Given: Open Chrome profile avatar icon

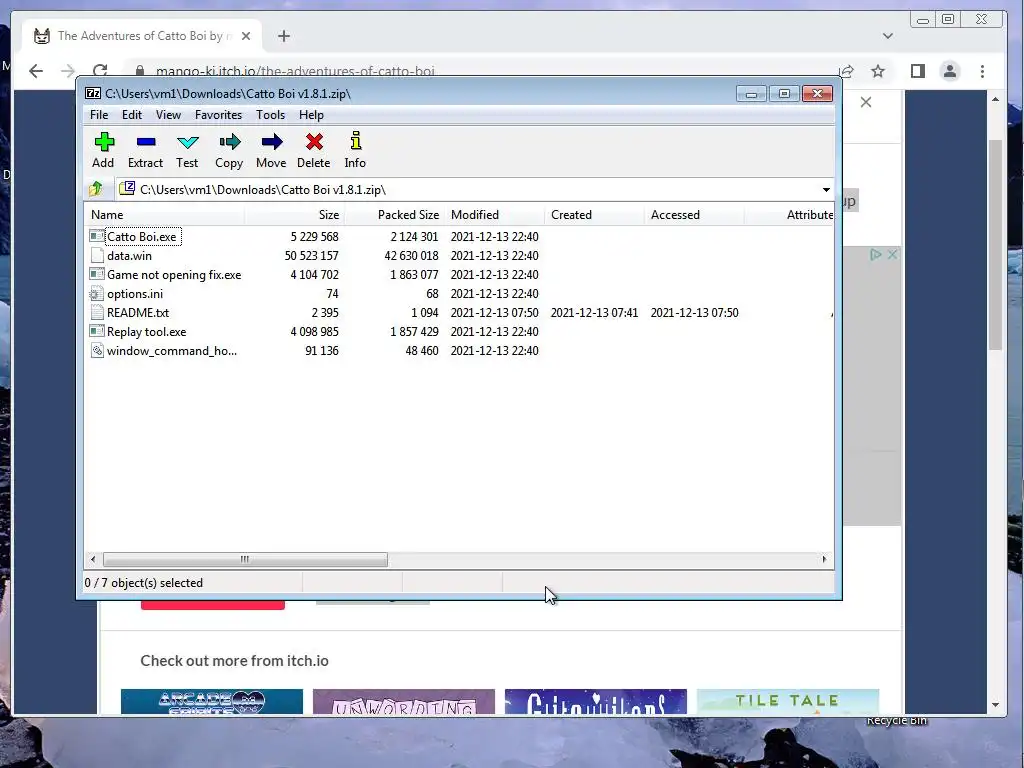Looking at the screenshot, I should coord(950,71).
